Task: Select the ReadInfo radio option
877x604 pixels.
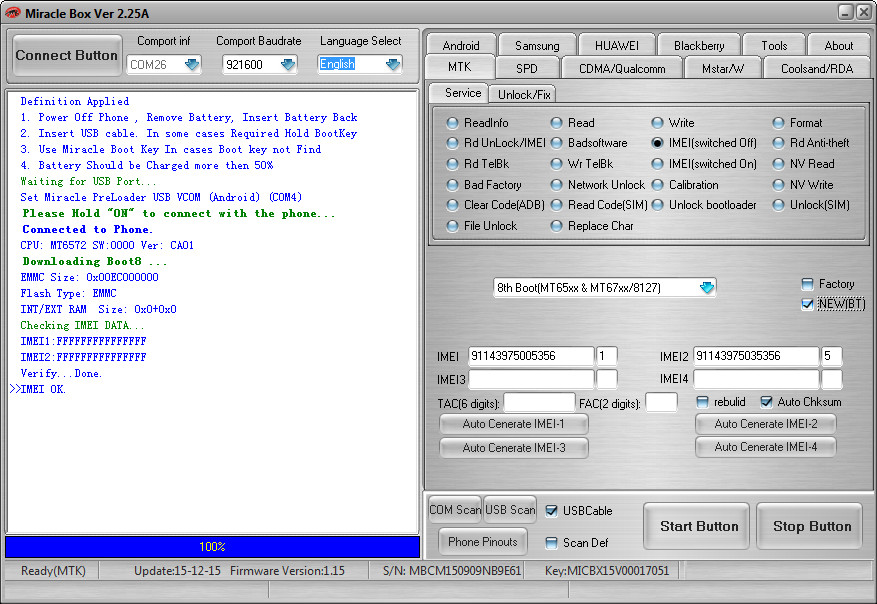Action: point(478,122)
